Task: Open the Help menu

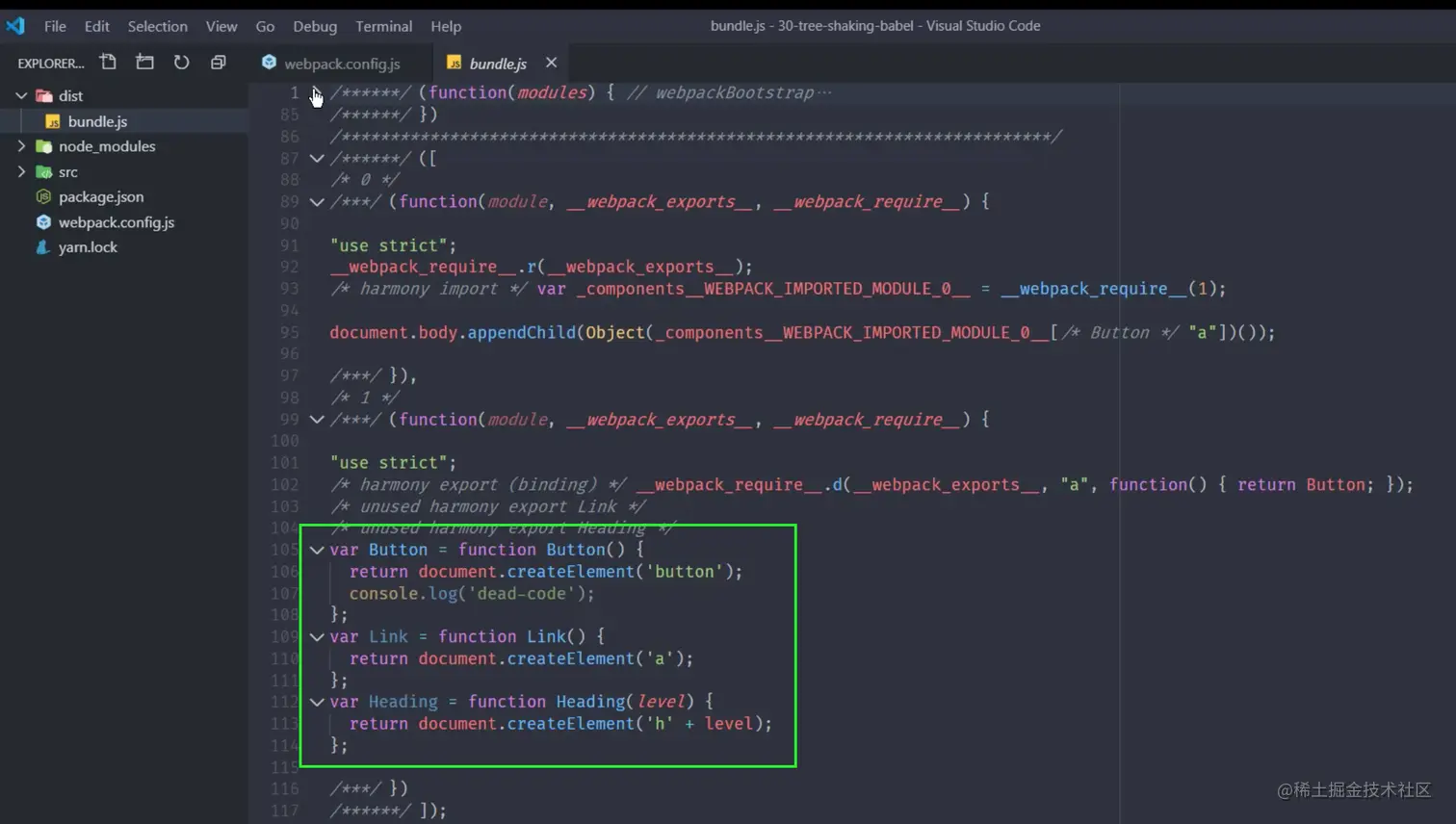Action: coord(446,26)
